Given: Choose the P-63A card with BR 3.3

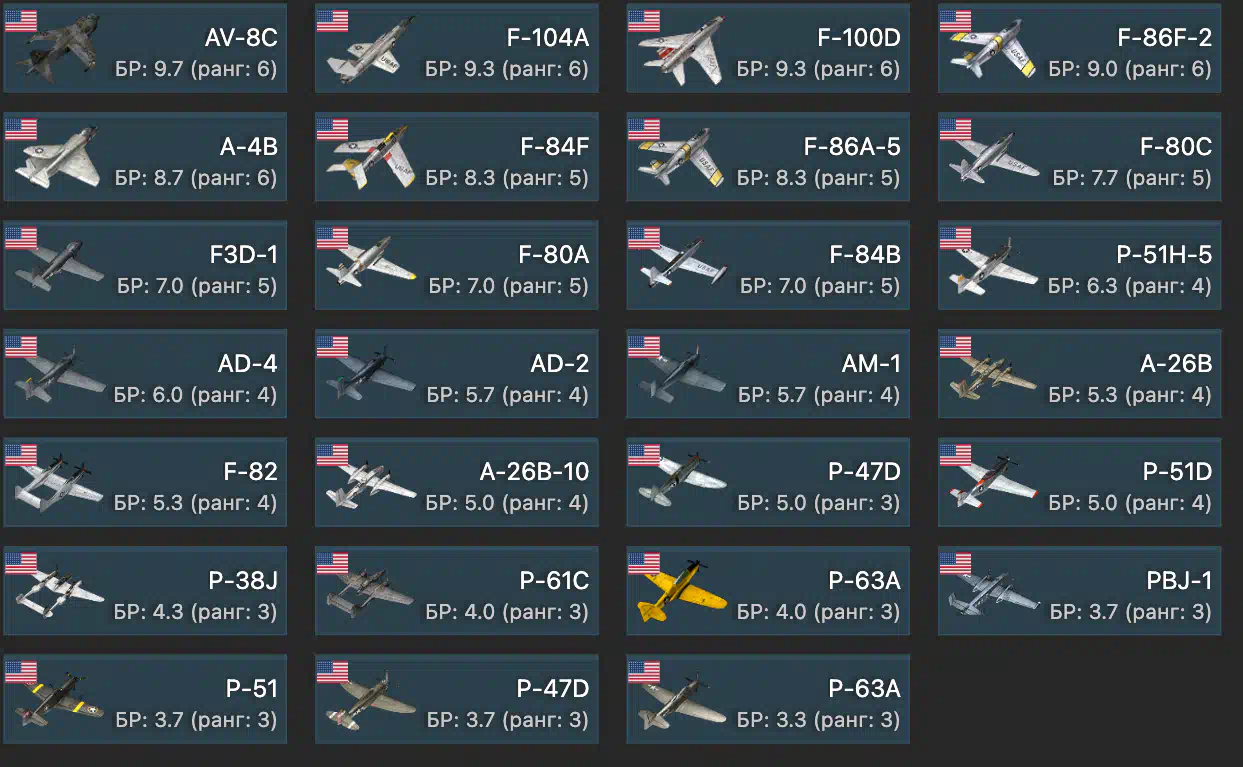Looking at the screenshot, I should point(768,699).
